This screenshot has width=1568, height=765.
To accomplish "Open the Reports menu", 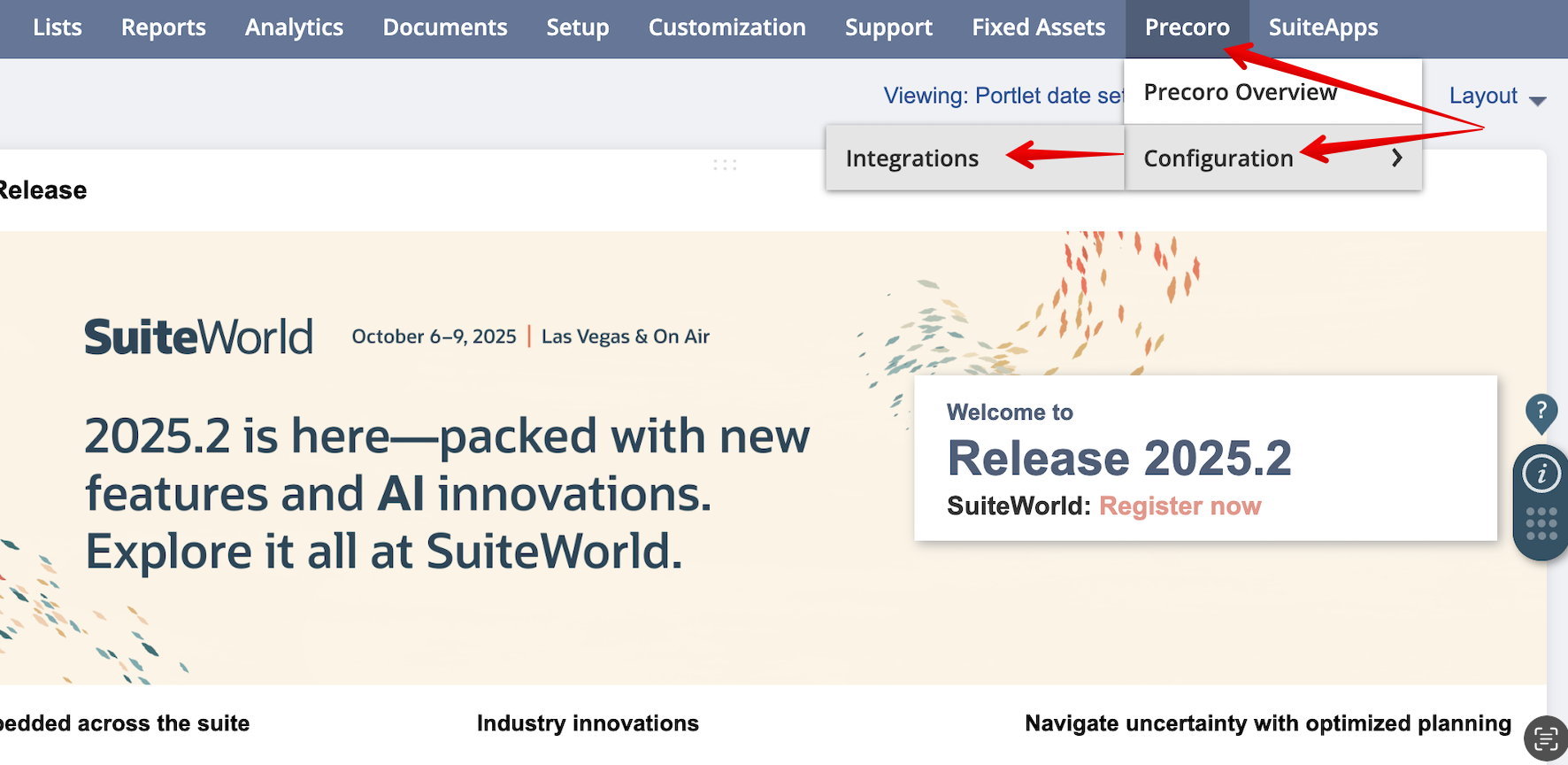I will (164, 27).
